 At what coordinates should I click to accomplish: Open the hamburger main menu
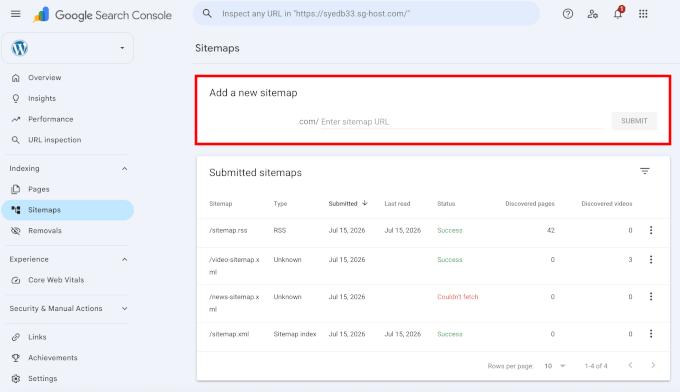click(x=16, y=14)
